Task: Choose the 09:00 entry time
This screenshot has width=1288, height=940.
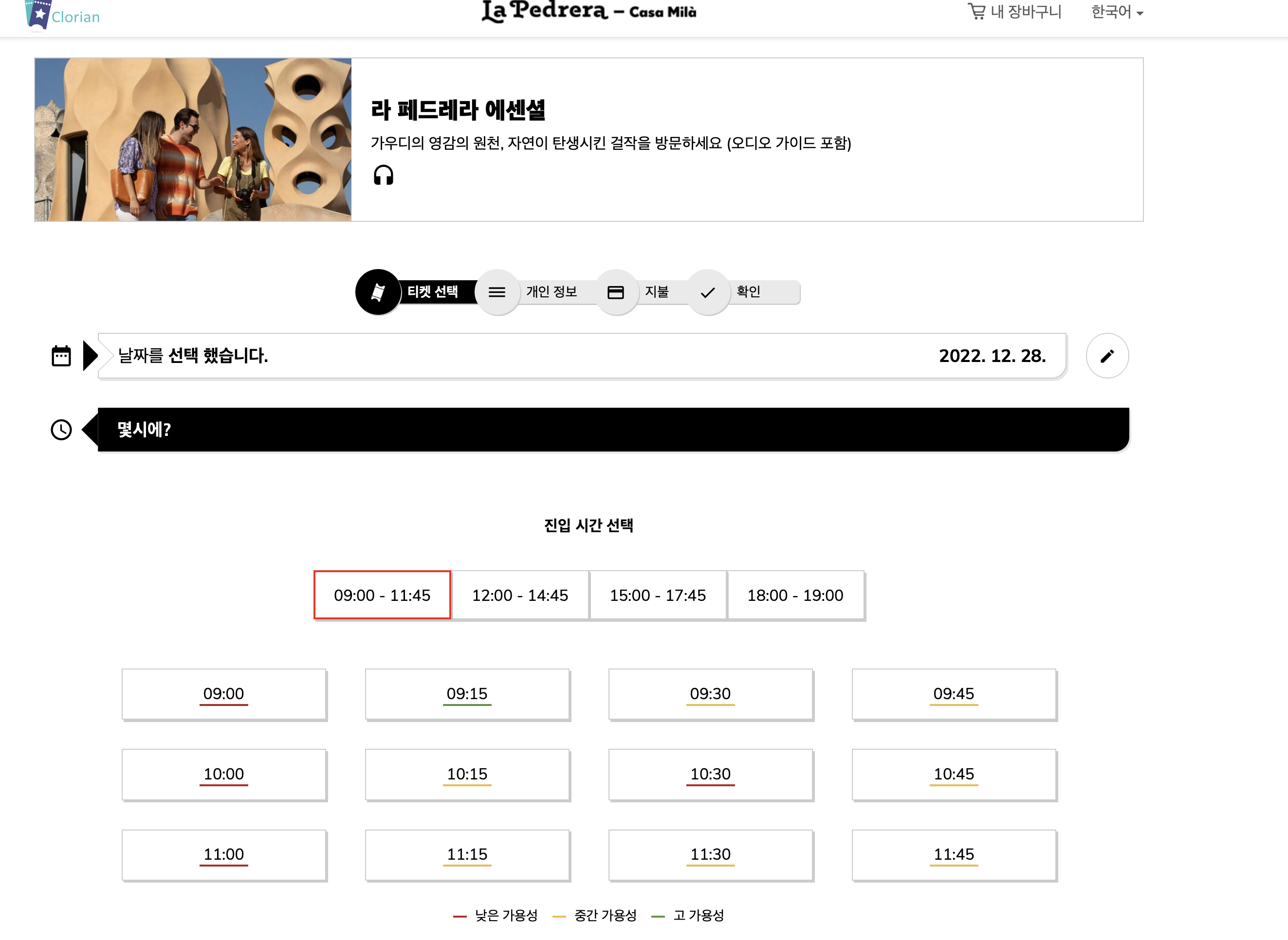Action: coord(224,694)
